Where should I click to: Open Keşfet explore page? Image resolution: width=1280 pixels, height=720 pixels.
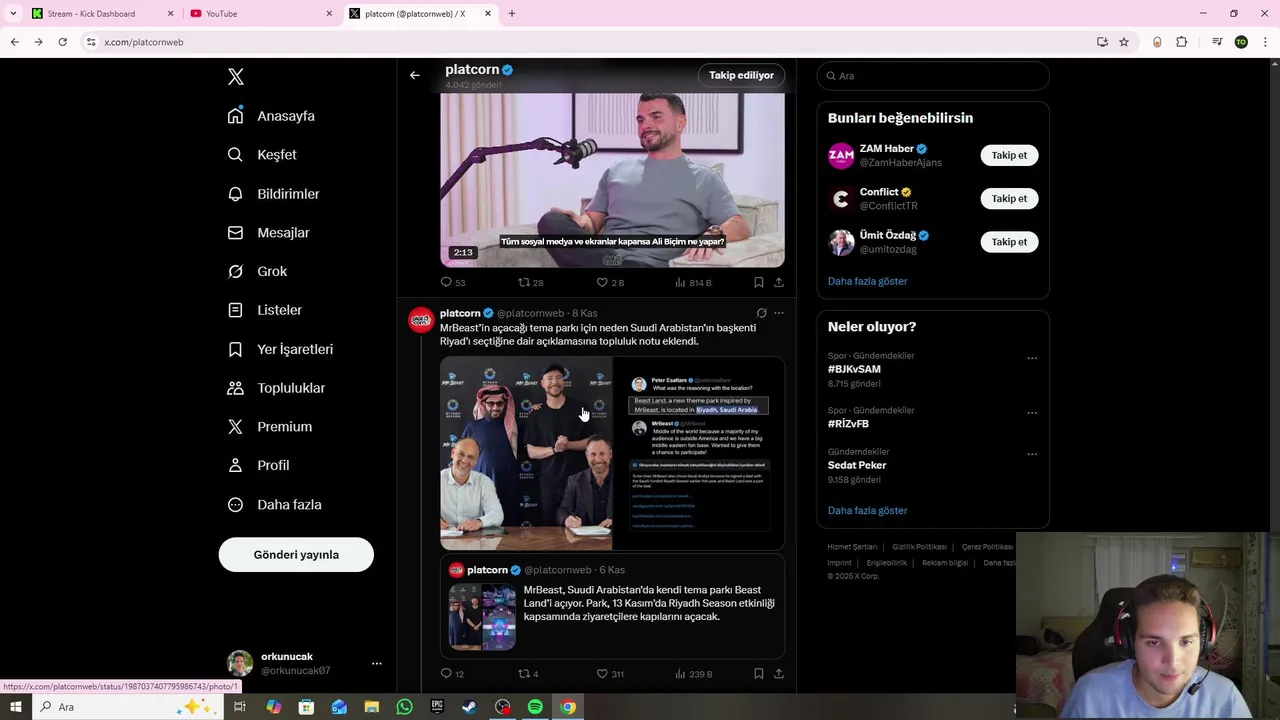[x=262, y=155]
